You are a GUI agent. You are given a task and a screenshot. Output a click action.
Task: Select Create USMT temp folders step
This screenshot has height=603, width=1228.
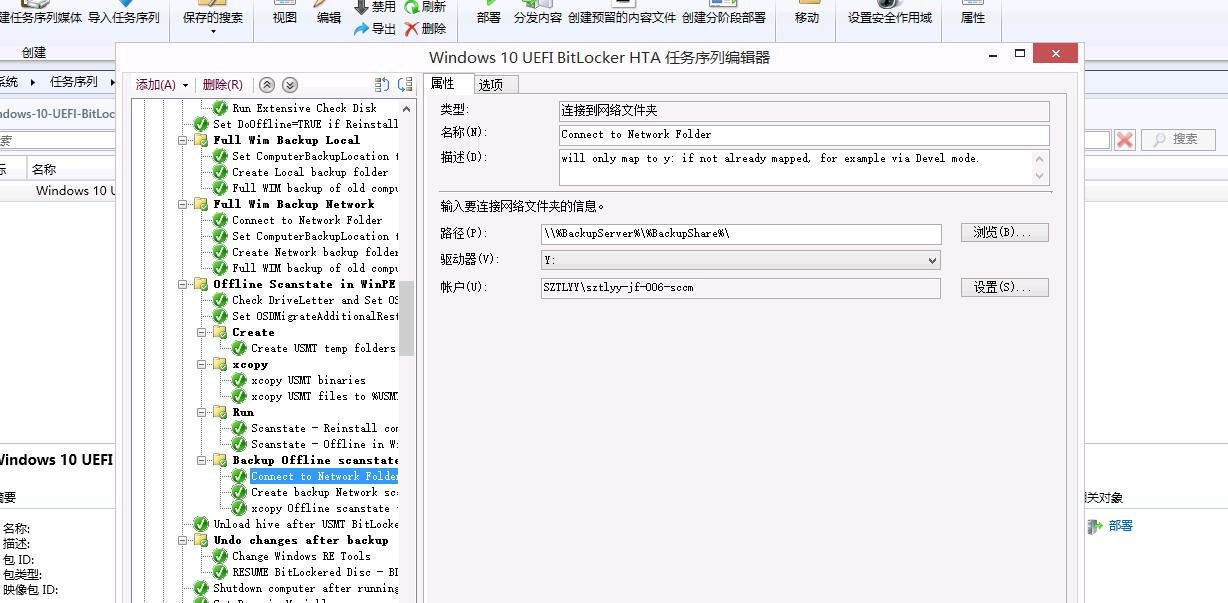323,348
